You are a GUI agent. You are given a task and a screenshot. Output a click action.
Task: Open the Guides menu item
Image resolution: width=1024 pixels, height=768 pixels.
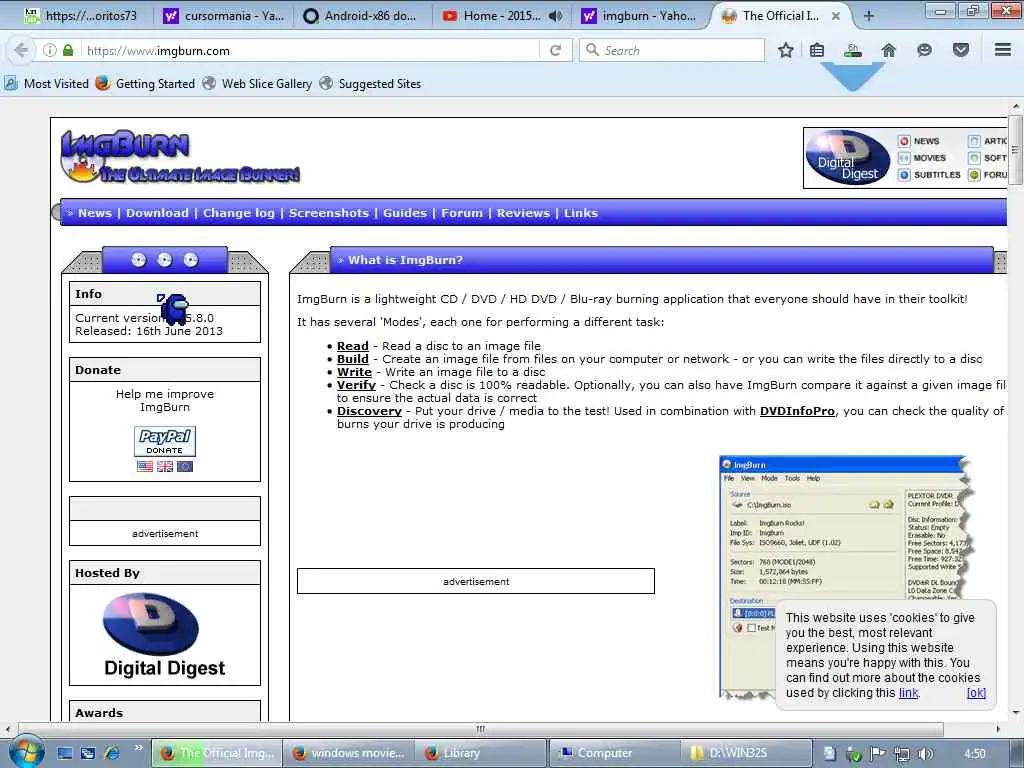405,213
